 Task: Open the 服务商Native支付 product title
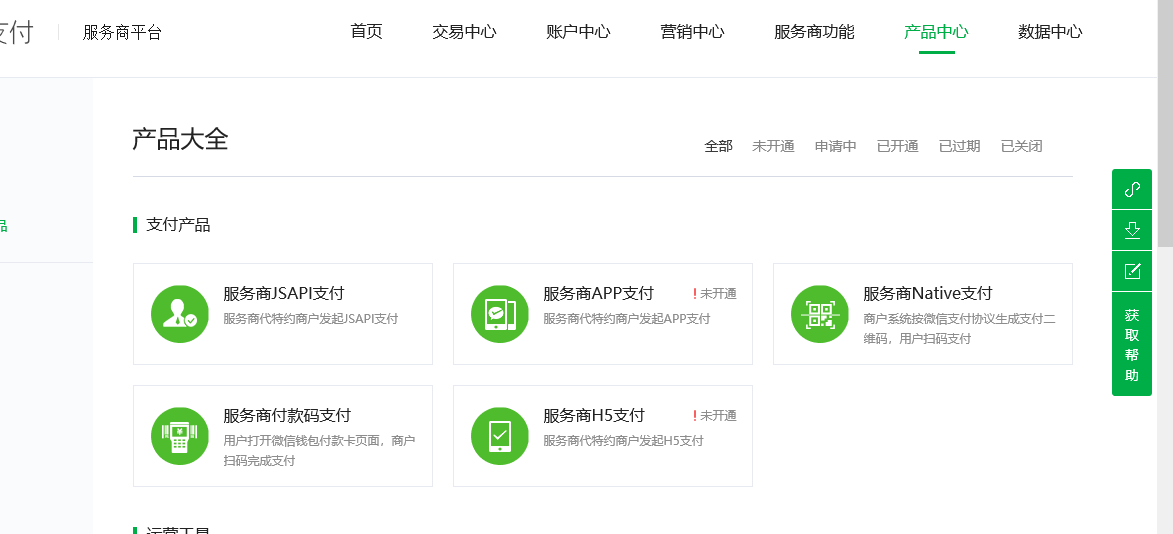tap(927, 294)
